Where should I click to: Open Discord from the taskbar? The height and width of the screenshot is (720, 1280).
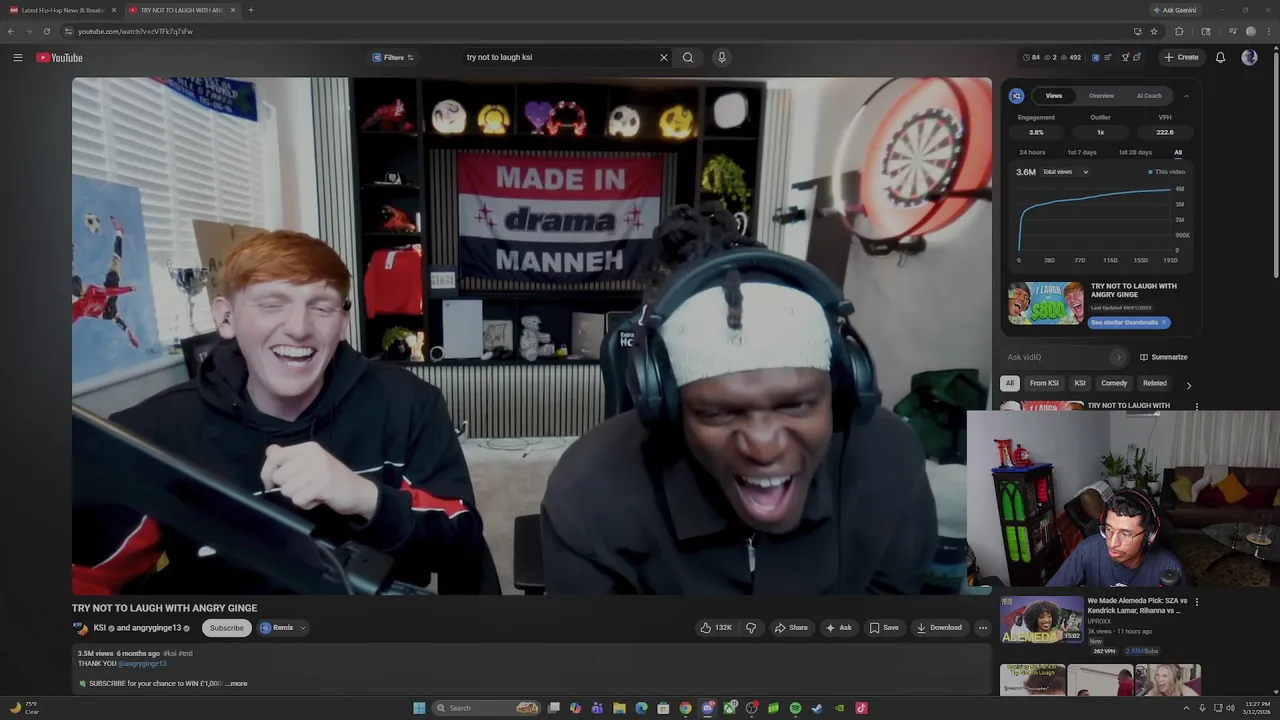point(707,708)
